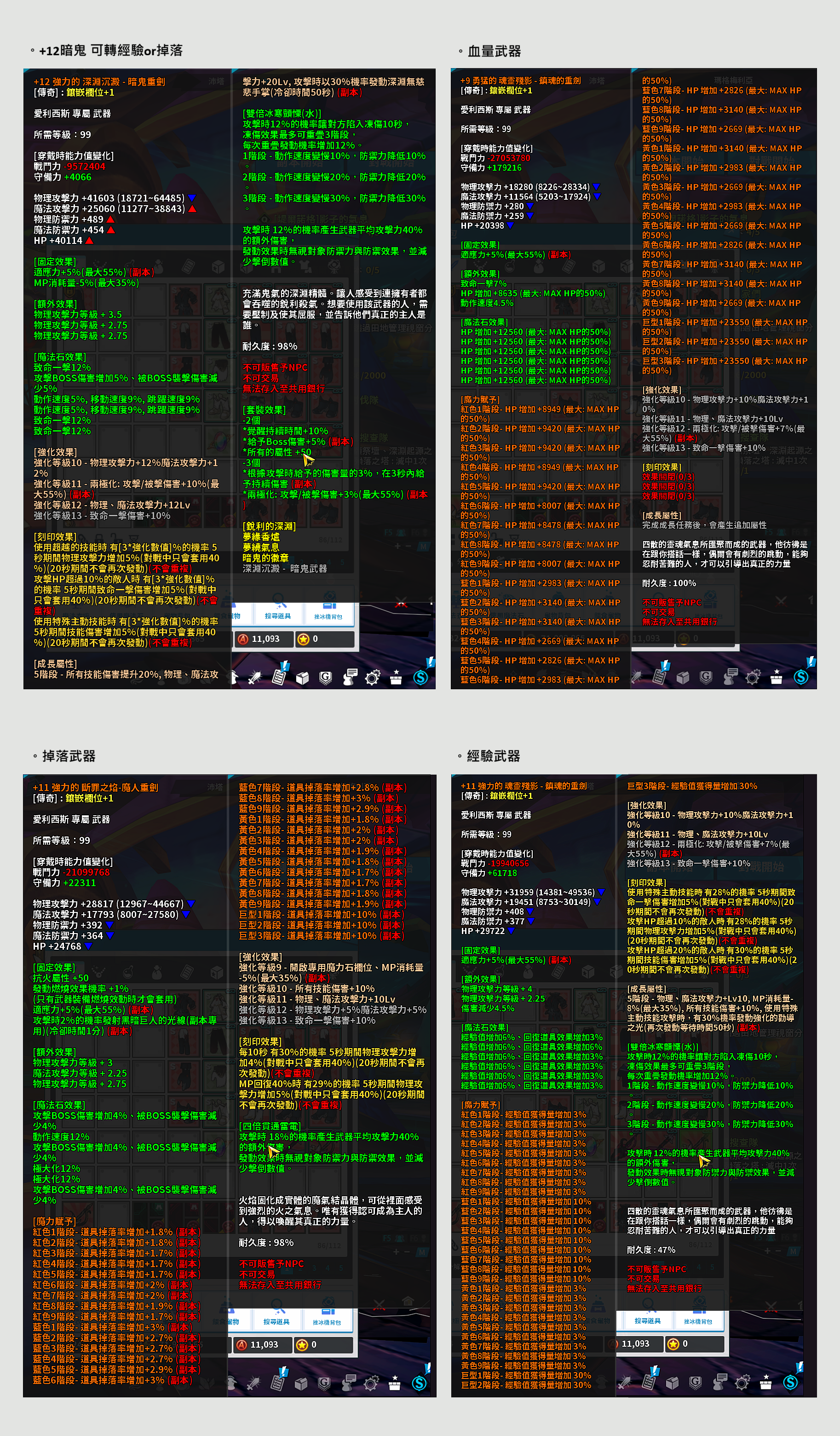Click the guild G shield in 經驗武器 panel
The image size is (840, 1436).
tap(695, 1383)
